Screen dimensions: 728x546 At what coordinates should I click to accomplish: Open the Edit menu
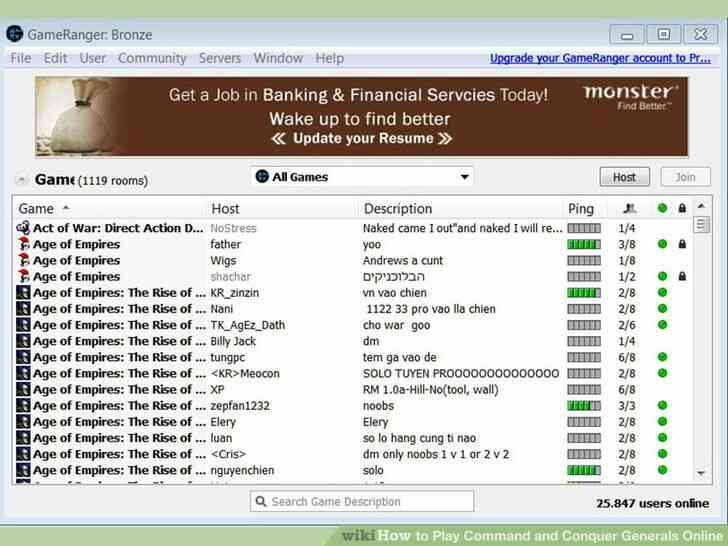tap(55, 58)
